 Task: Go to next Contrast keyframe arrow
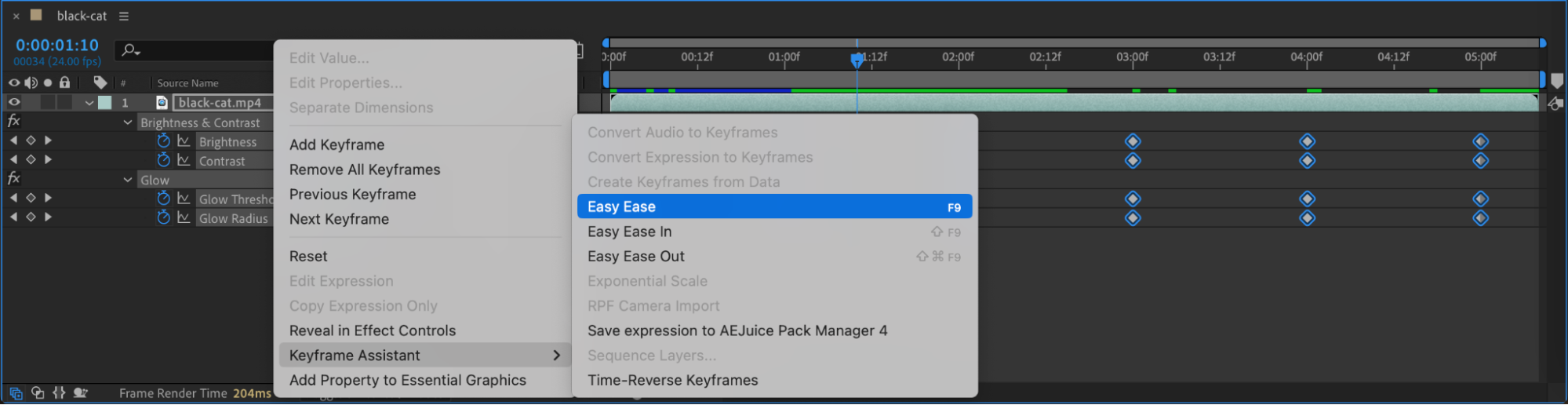48,159
